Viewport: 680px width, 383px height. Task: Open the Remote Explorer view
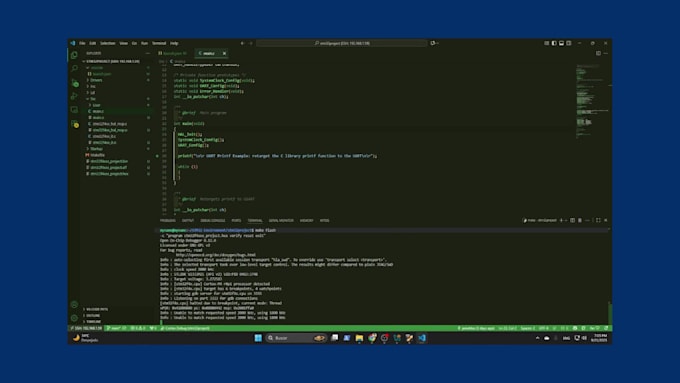74,110
